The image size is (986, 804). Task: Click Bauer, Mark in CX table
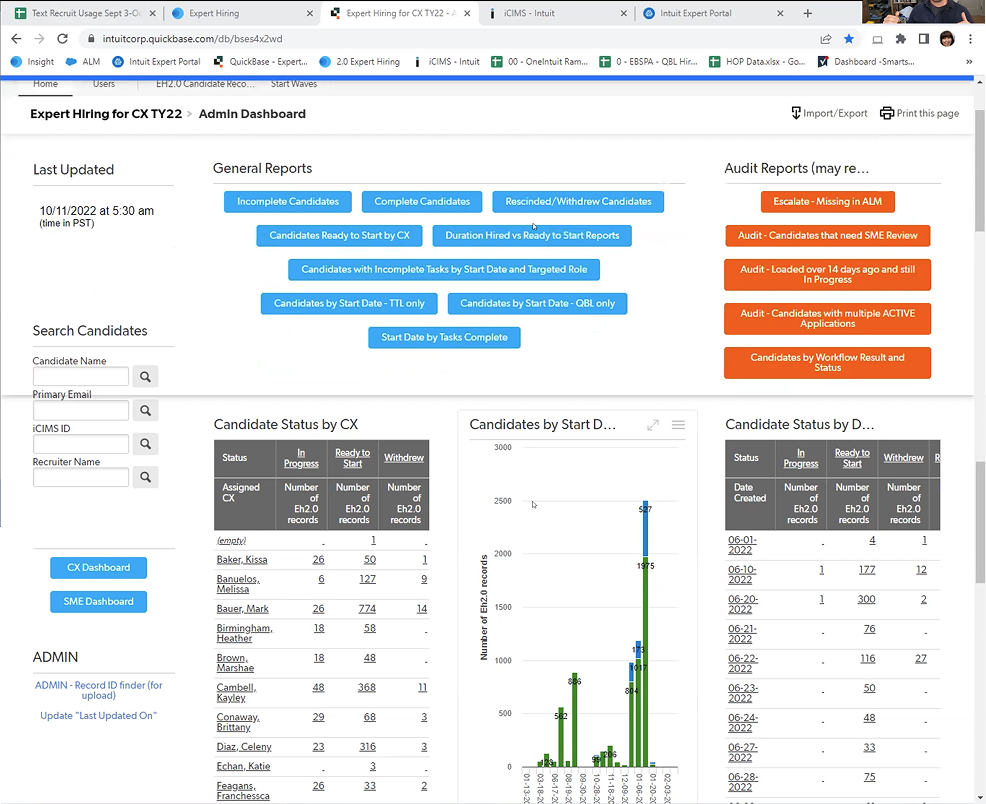[x=243, y=609]
